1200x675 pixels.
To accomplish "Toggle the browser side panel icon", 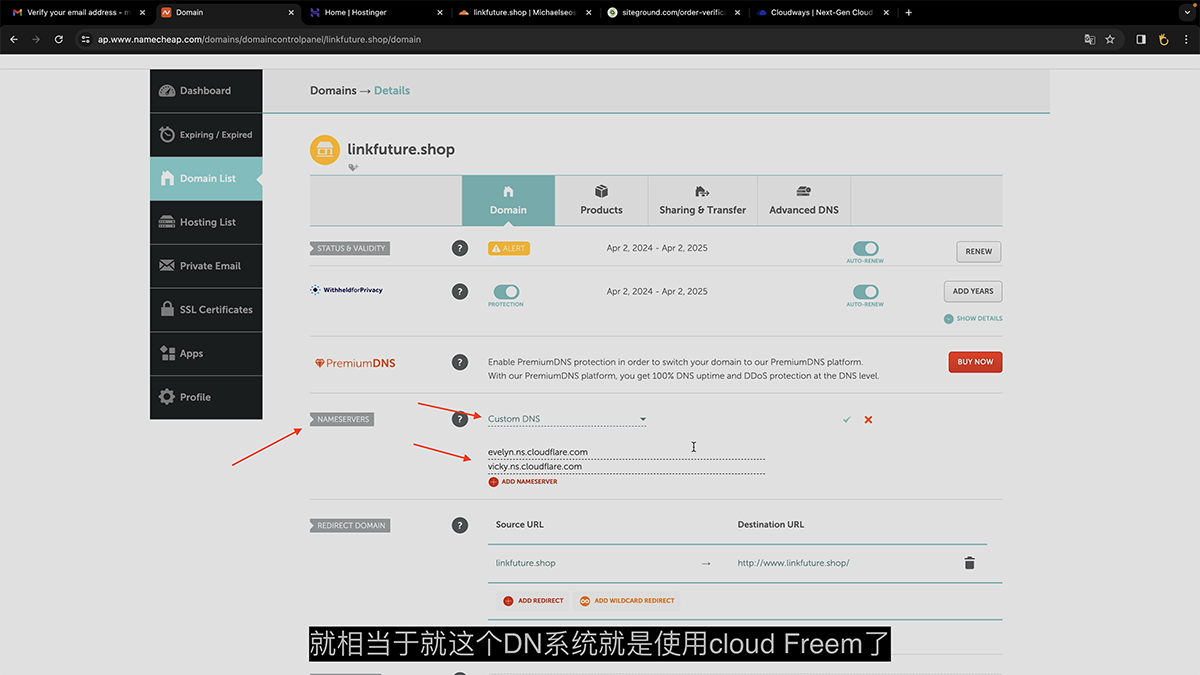I will [x=1141, y=39].
